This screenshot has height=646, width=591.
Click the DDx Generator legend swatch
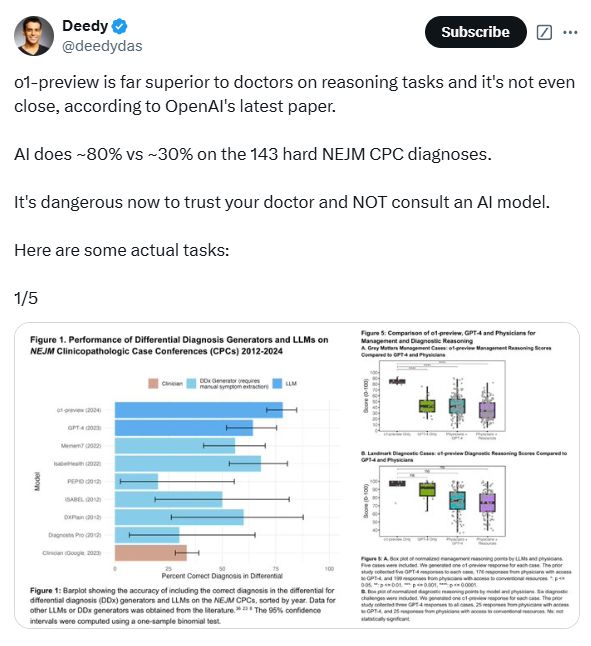[191, 384]
